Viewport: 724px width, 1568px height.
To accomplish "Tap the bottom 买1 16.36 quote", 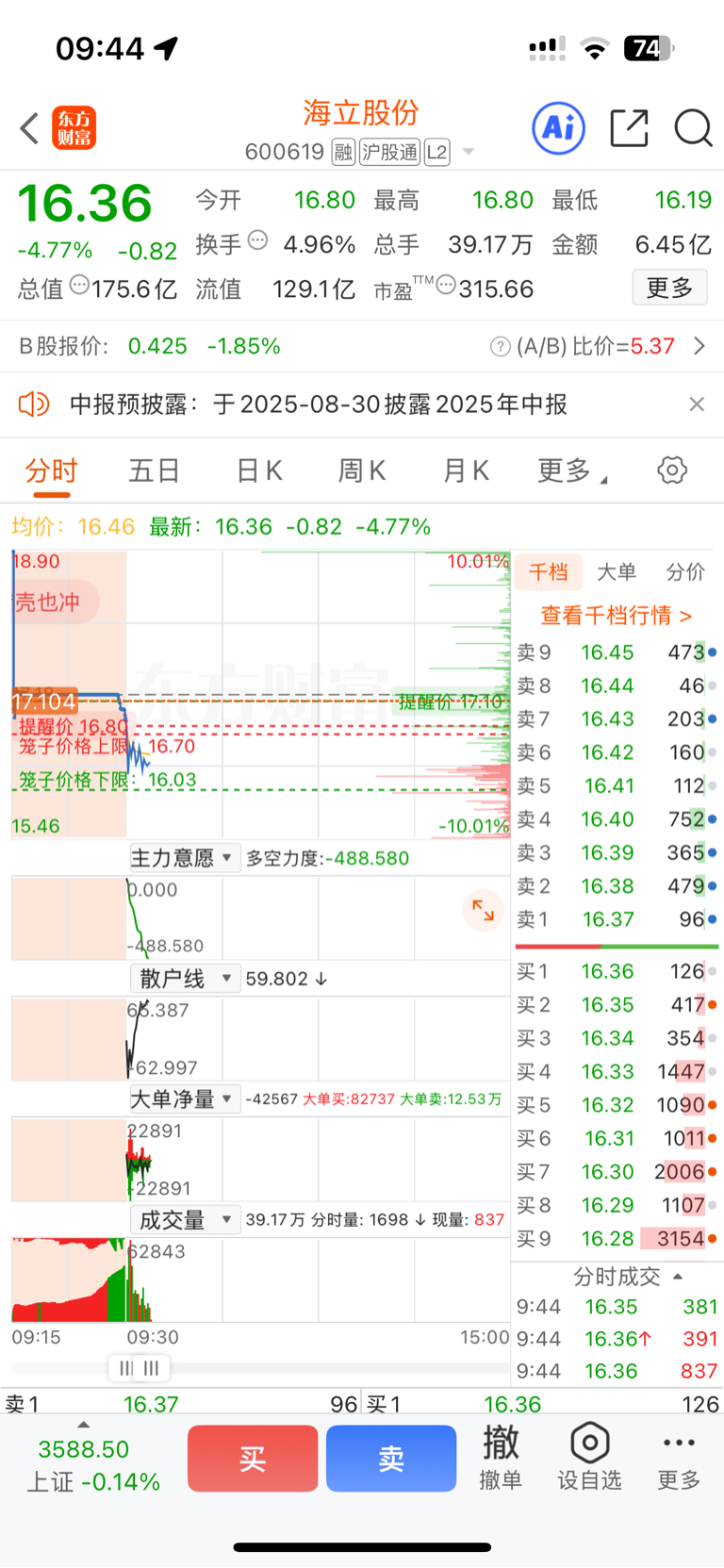I will [543, 1404].
